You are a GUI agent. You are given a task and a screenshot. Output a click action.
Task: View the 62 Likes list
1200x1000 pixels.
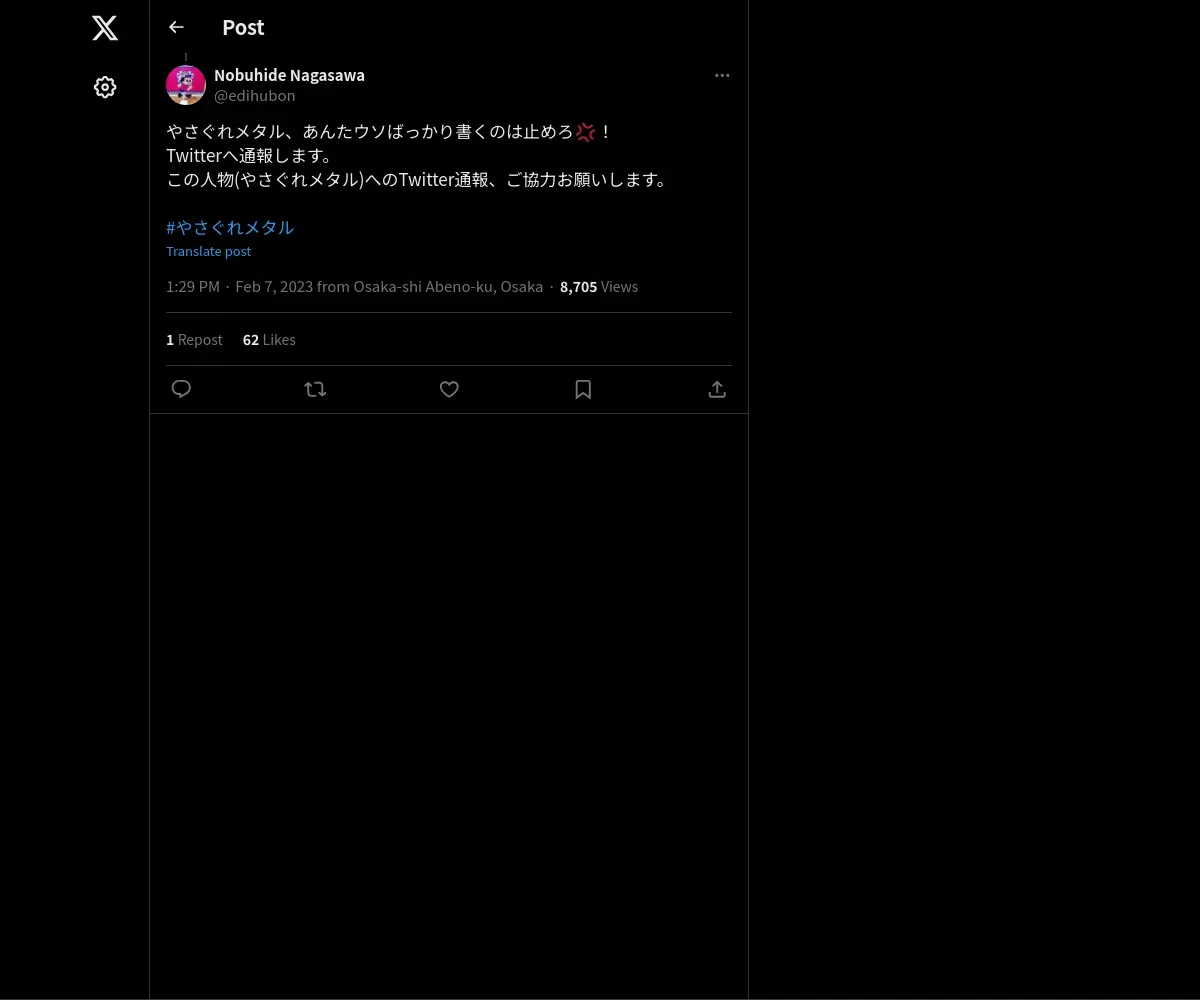269,339
